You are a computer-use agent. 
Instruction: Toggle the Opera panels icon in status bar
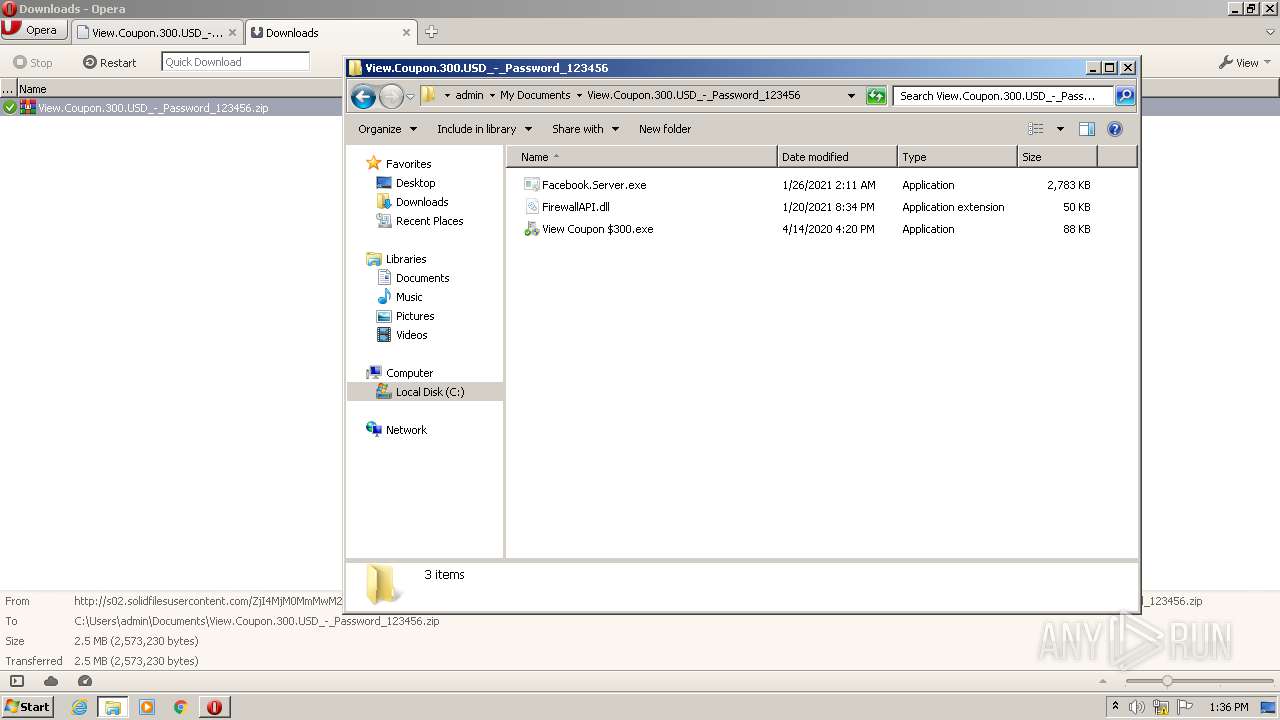tap(16, 681)
